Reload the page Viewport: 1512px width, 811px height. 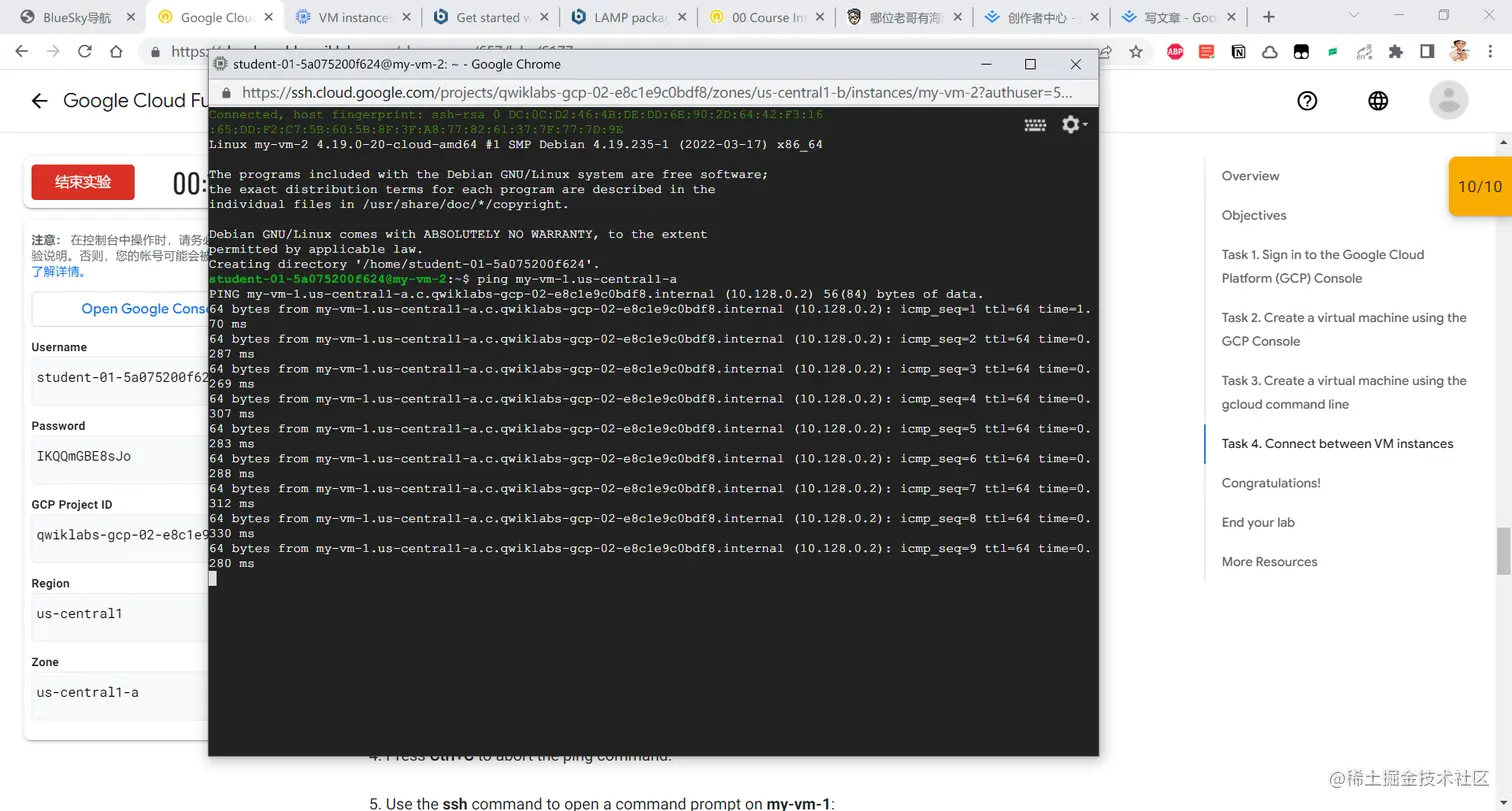(x=85, y=52)
